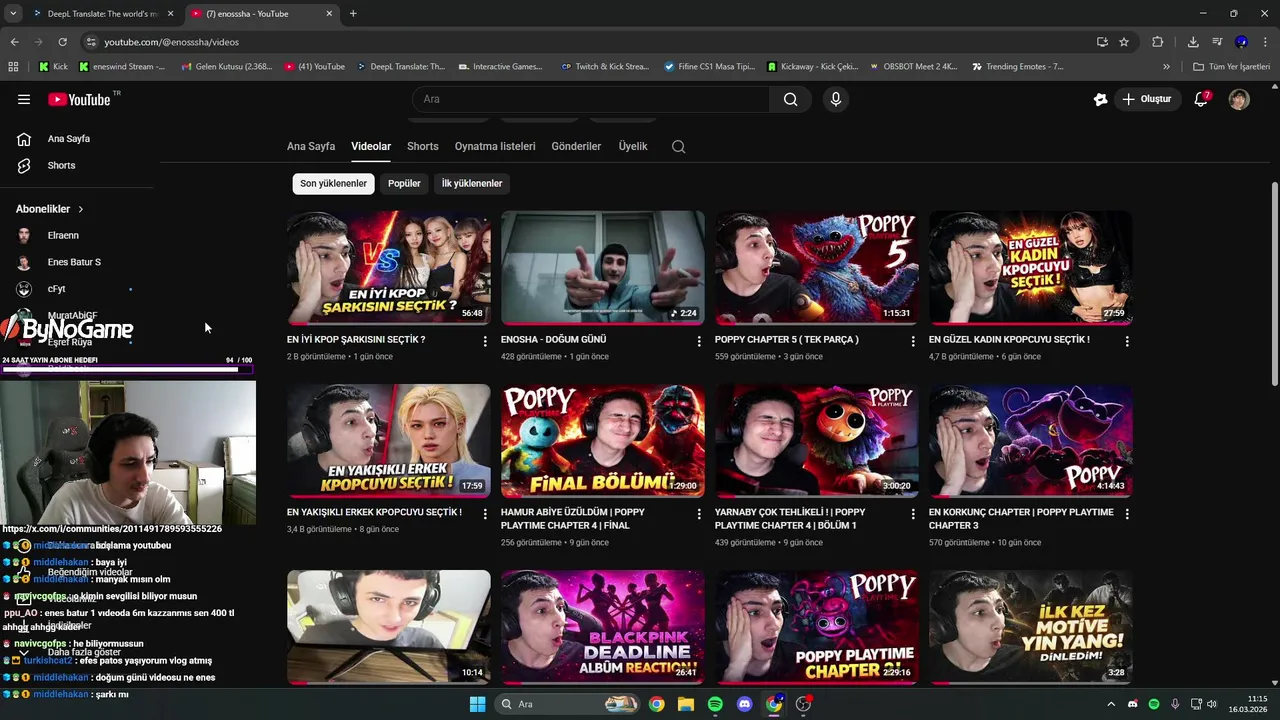
Task: Select the Videolar channel tab
Action: [371, 146]
